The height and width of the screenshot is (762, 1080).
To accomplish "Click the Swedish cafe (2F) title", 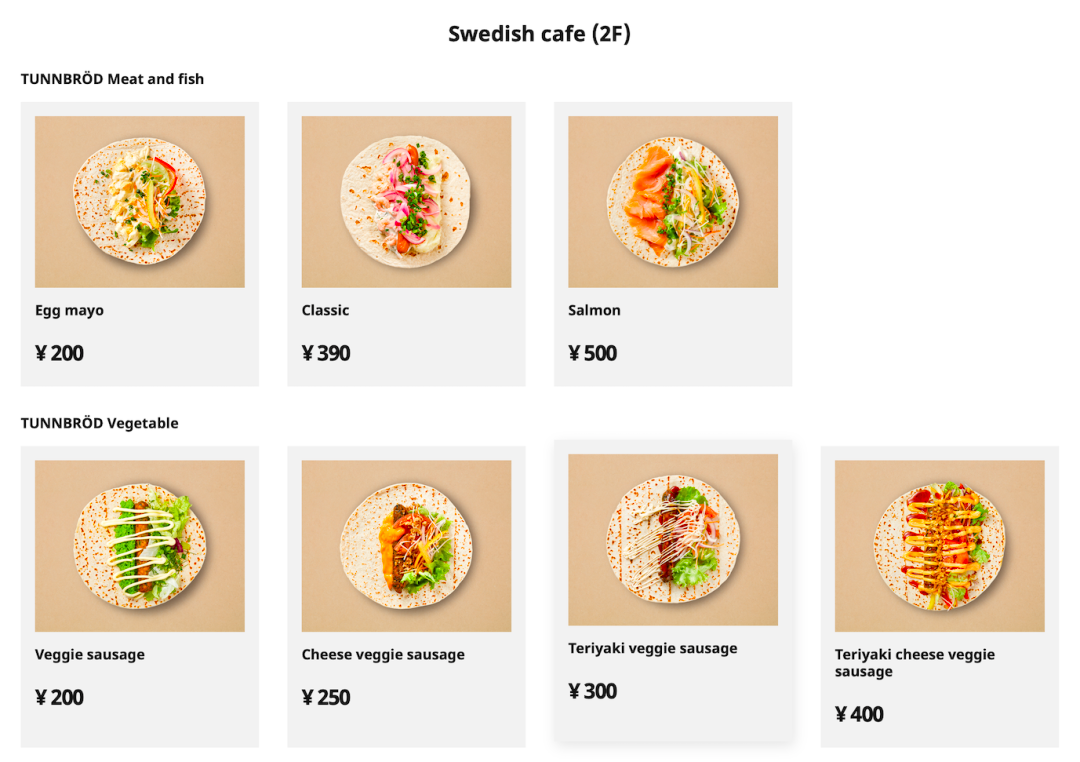I will pos(539,34).
